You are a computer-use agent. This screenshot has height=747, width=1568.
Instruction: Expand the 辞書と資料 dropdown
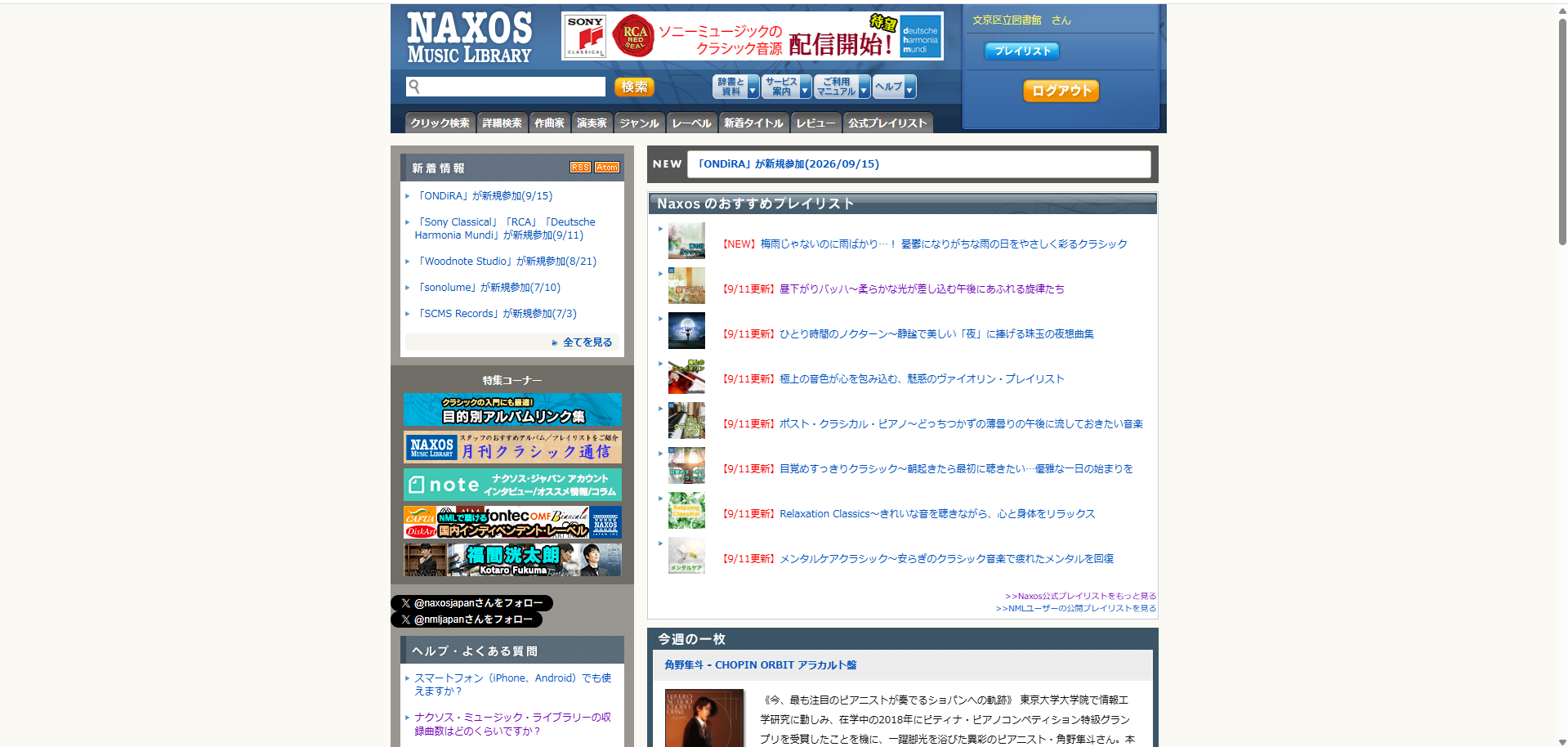735,87
